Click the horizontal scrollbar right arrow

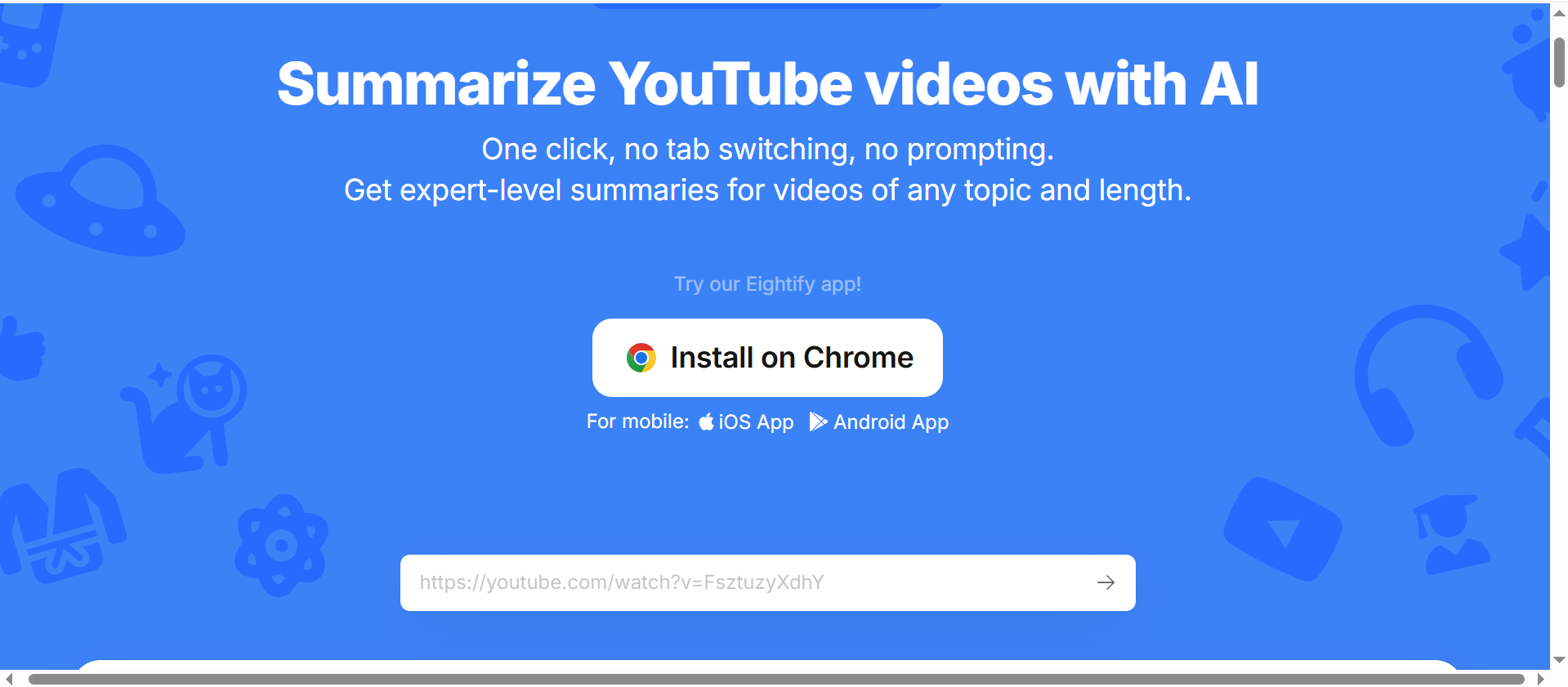1540,679
